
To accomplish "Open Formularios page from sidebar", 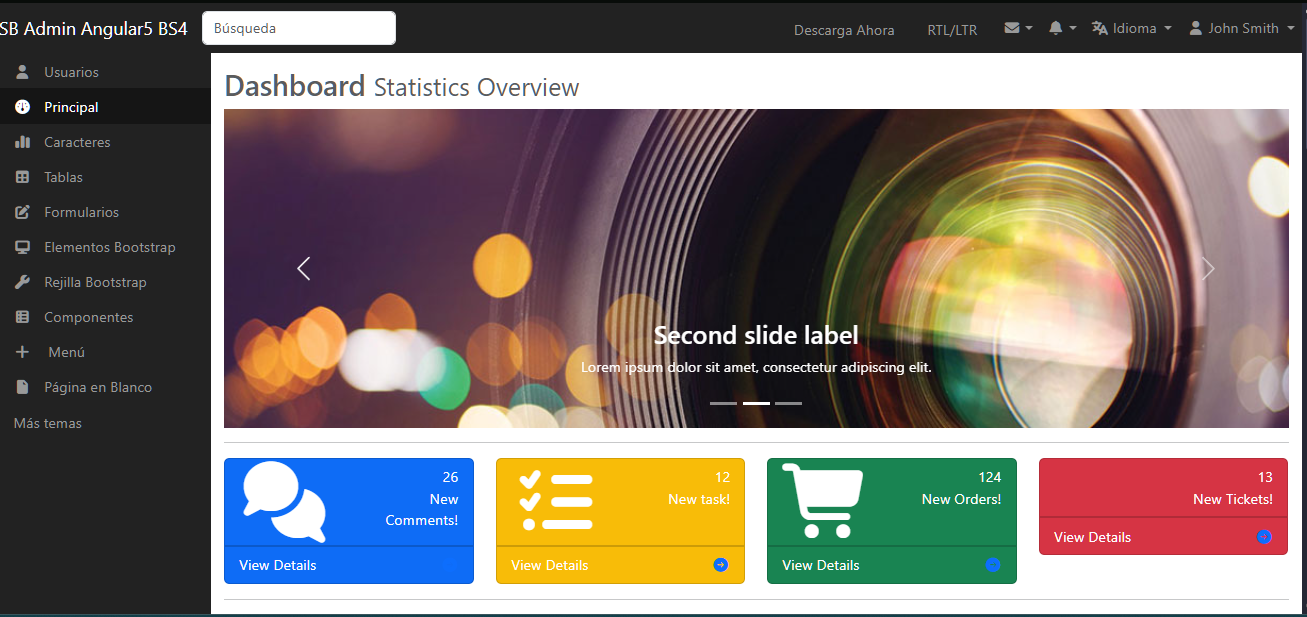I will 105,212.
